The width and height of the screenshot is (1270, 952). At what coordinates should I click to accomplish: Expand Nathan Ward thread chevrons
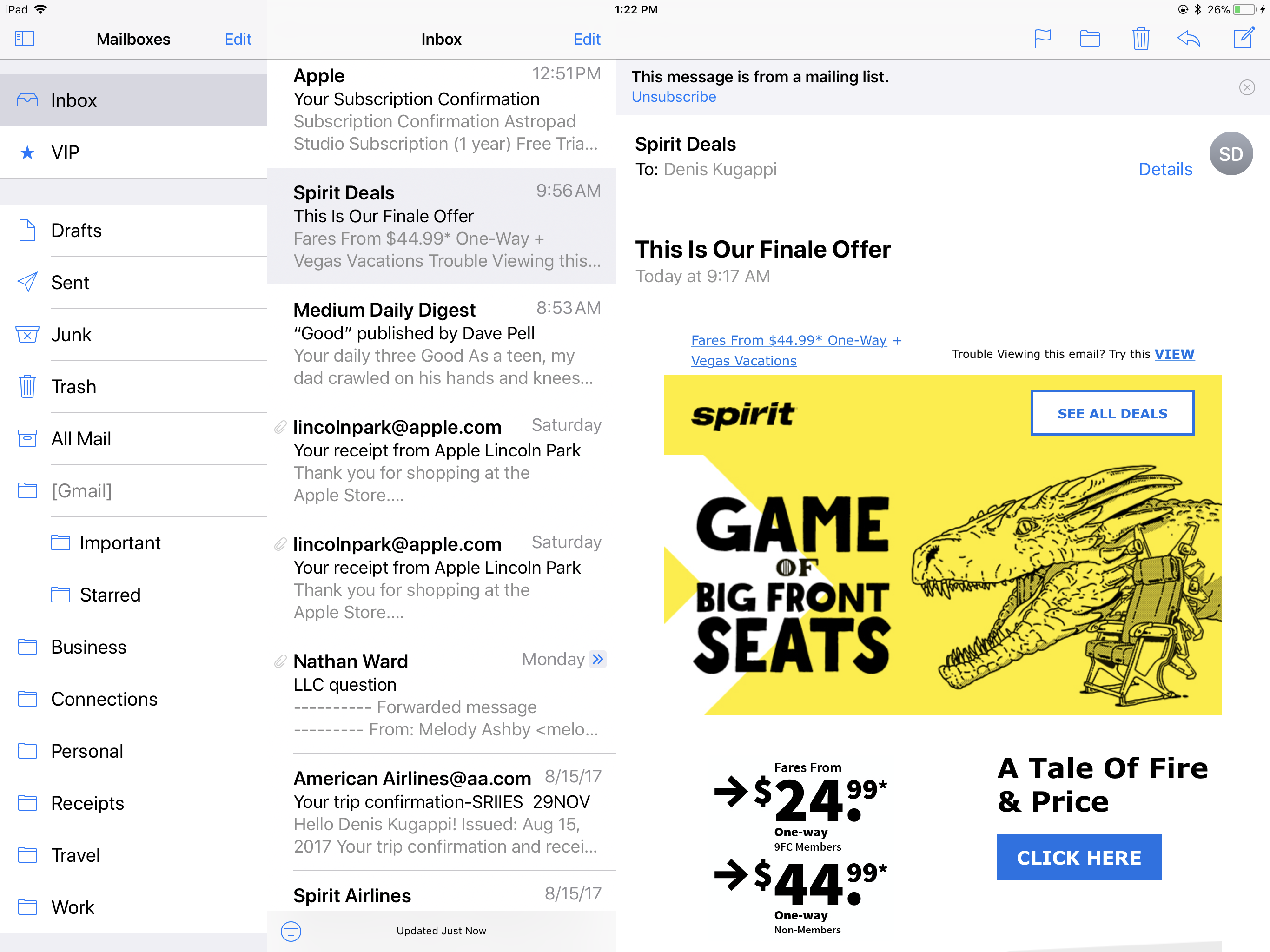[598, 659]
